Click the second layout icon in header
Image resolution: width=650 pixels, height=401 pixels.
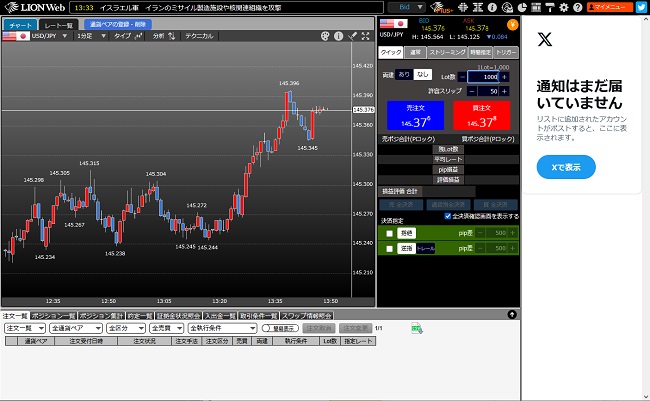(x=478, y=7)
